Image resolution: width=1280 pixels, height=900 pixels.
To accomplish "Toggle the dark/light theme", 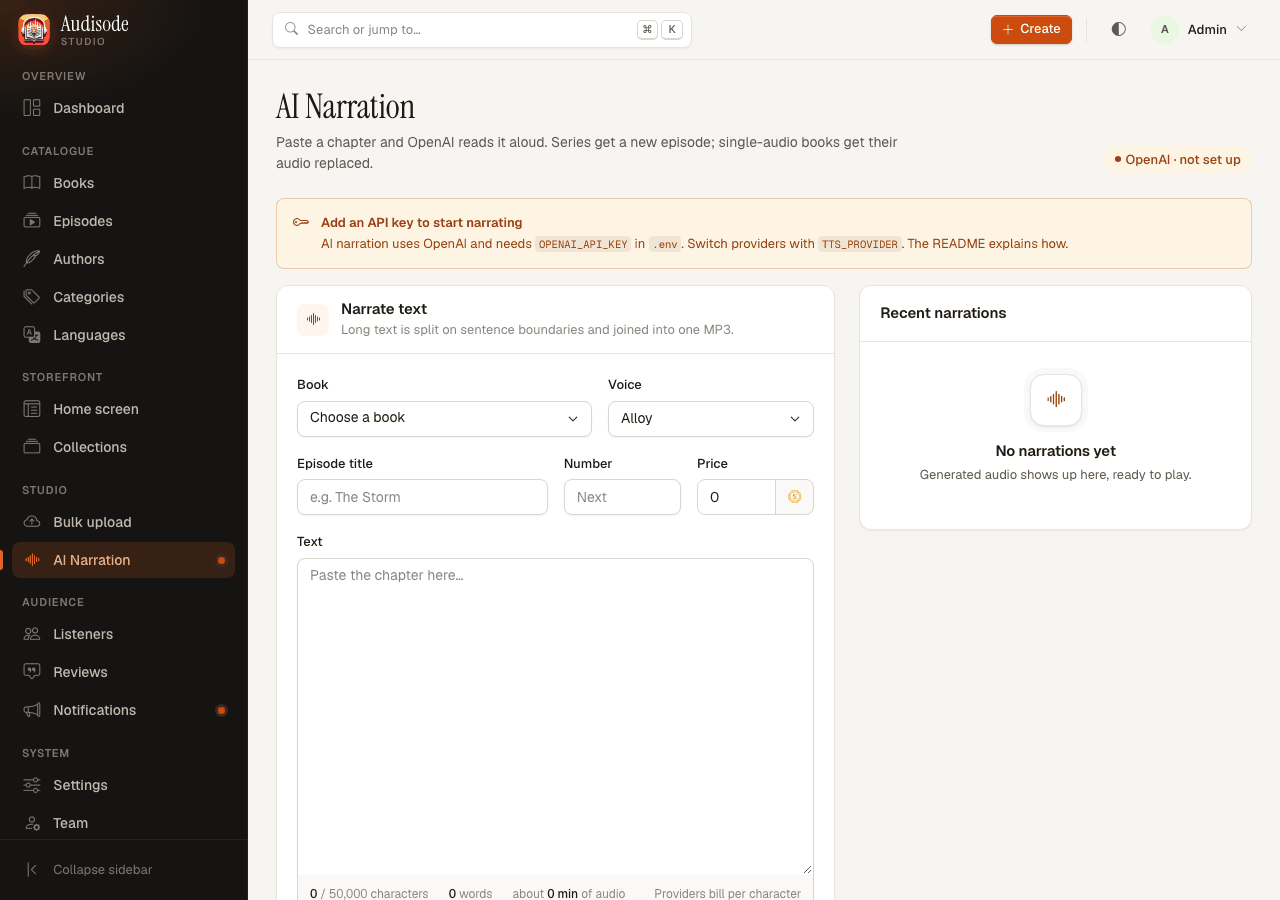I will 1119,29.
